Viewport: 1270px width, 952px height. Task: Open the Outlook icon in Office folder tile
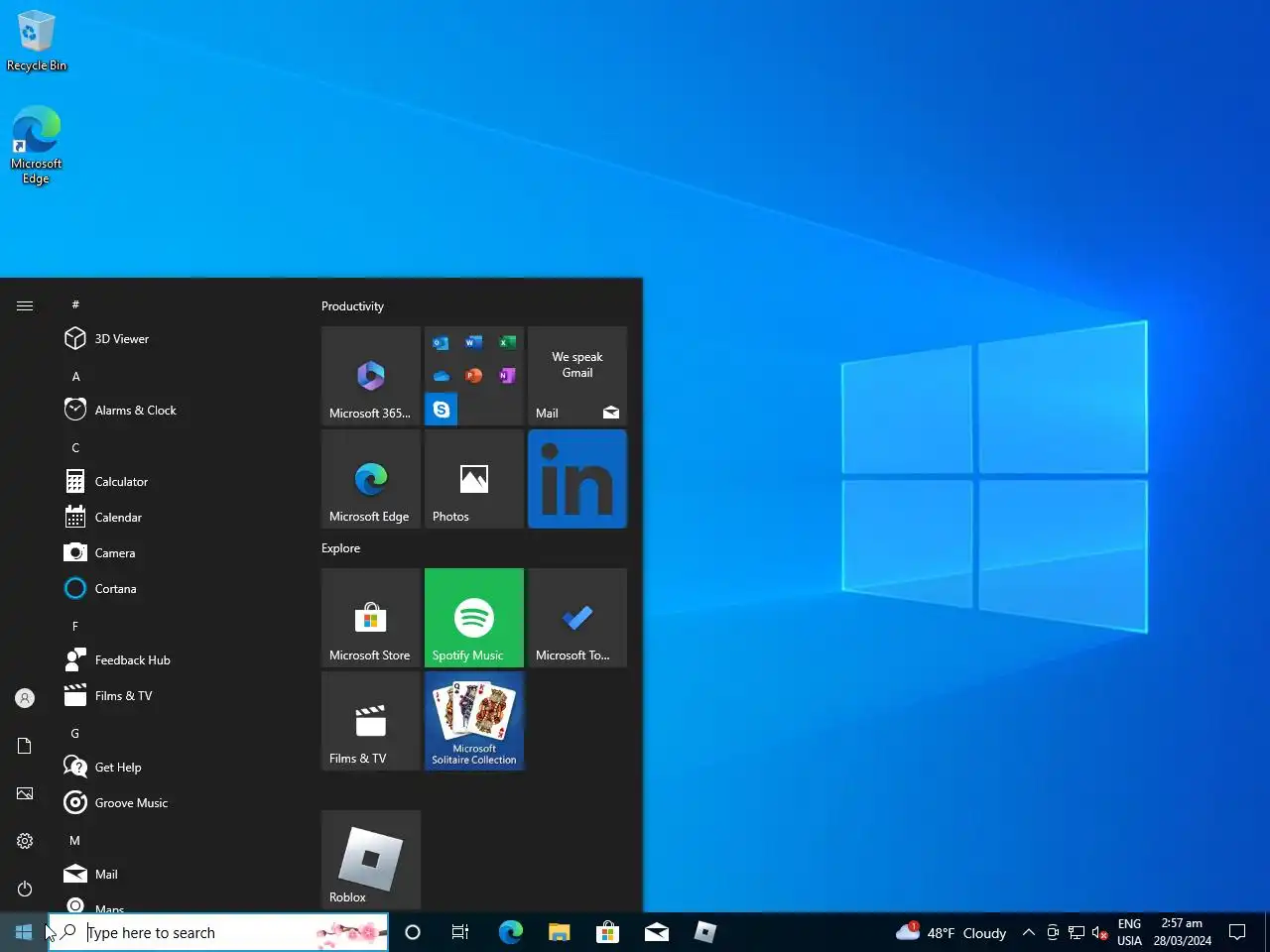click(441, 342)
